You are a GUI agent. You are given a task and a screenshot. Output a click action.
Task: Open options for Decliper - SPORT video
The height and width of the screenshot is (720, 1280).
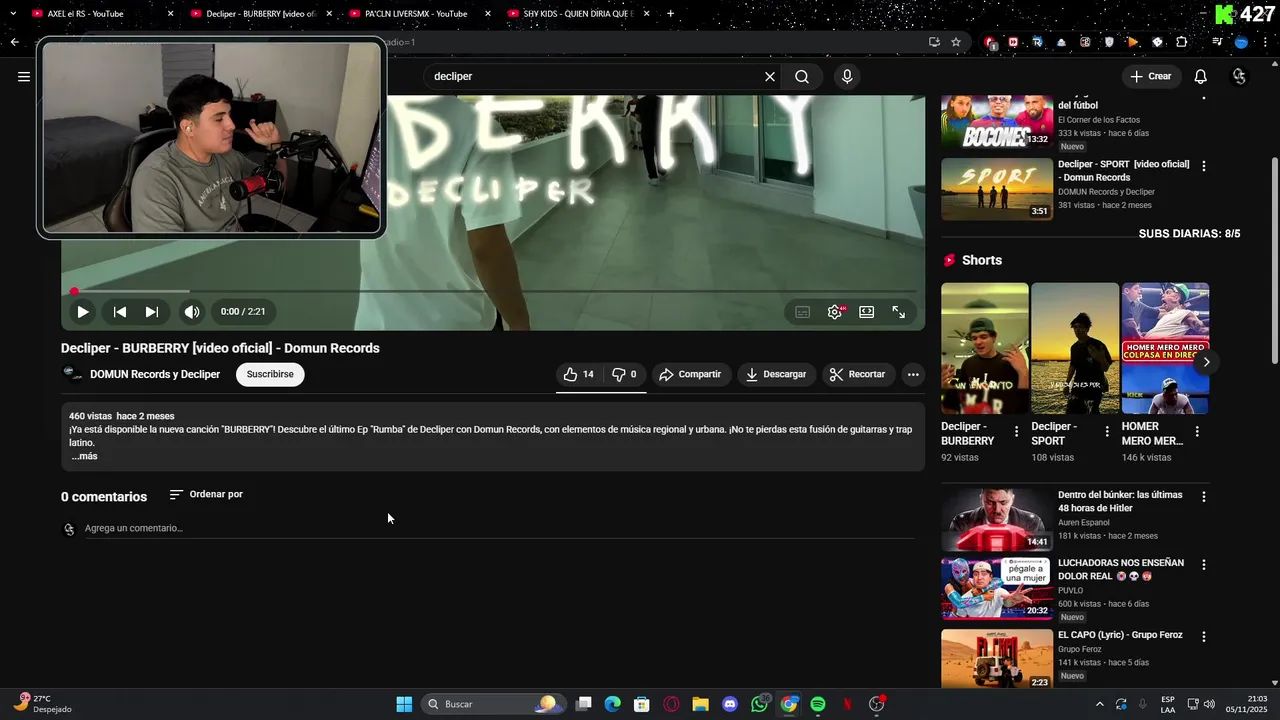click(x=1204, y=166)
